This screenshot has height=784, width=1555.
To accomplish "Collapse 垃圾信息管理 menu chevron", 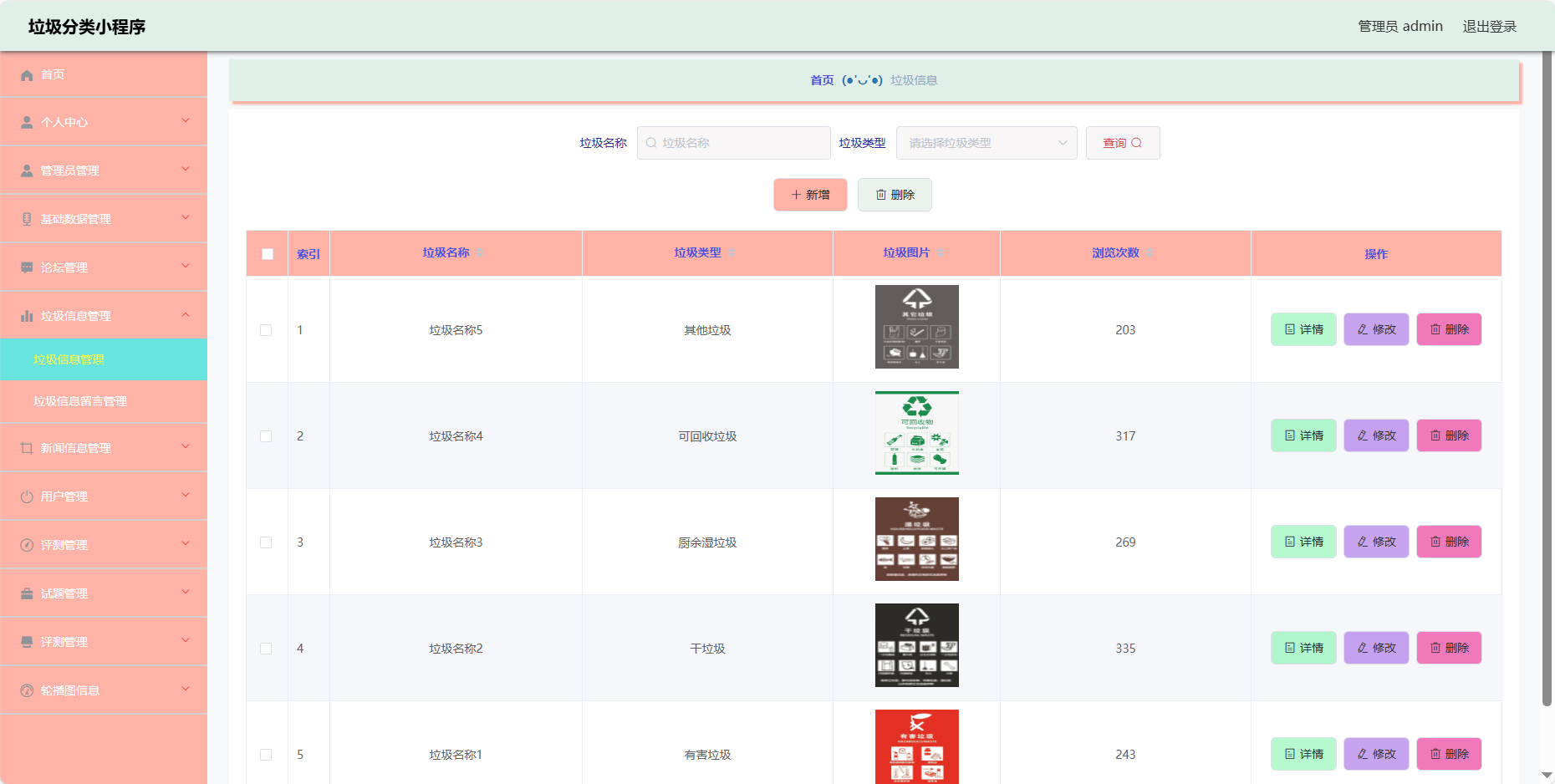I will (x=186, y=315).
